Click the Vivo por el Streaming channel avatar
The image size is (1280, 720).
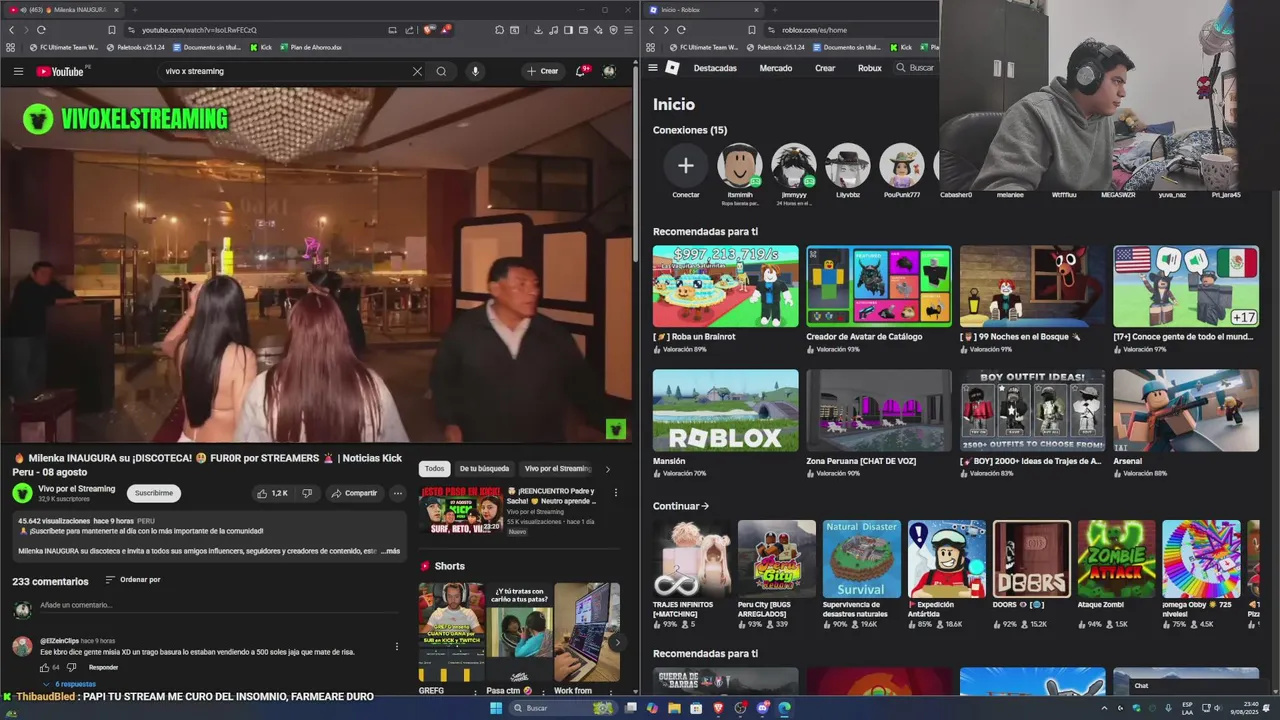pyautogui.click(x=22, y=493)
